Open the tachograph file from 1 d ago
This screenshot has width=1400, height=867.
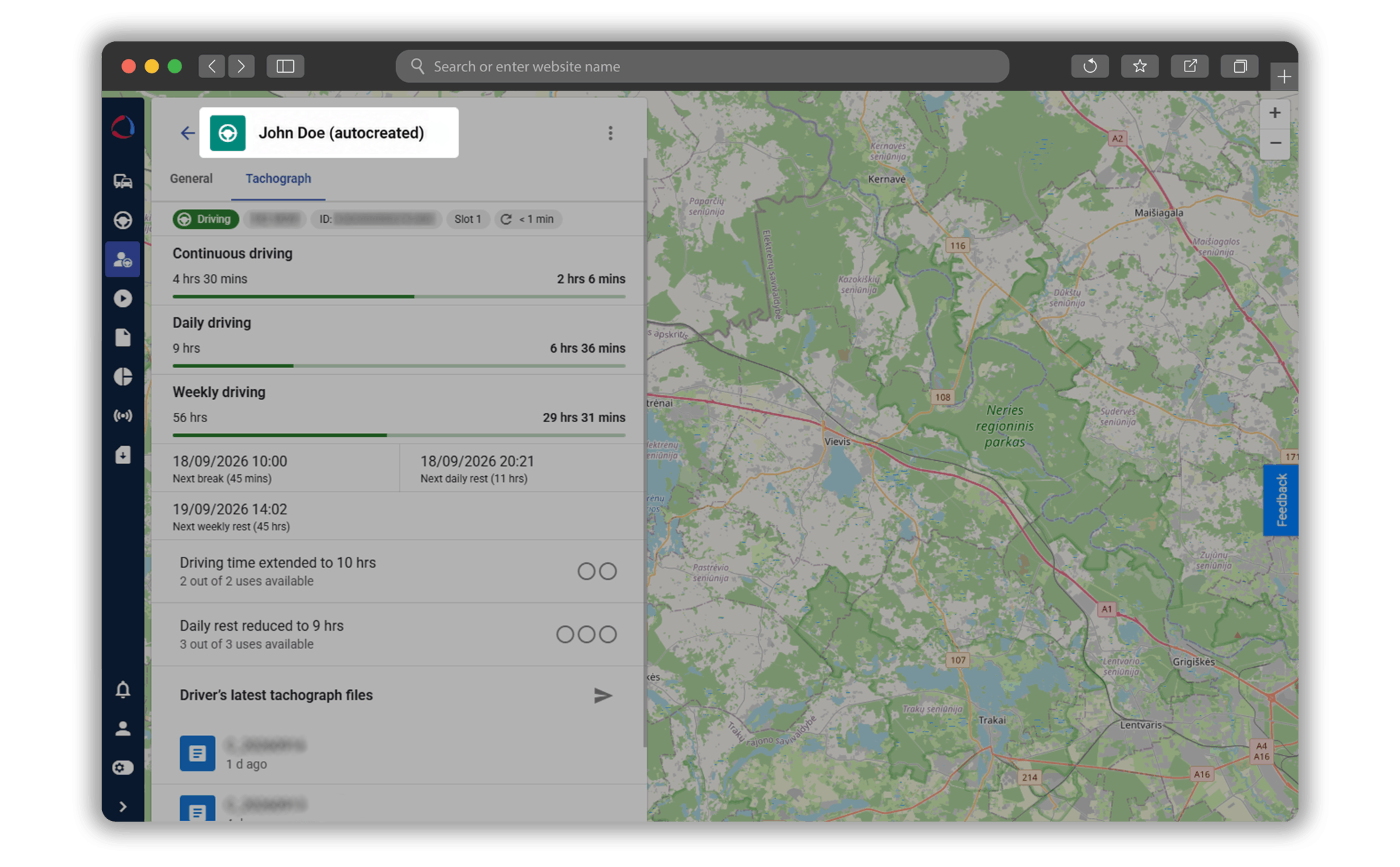(399, 753)
